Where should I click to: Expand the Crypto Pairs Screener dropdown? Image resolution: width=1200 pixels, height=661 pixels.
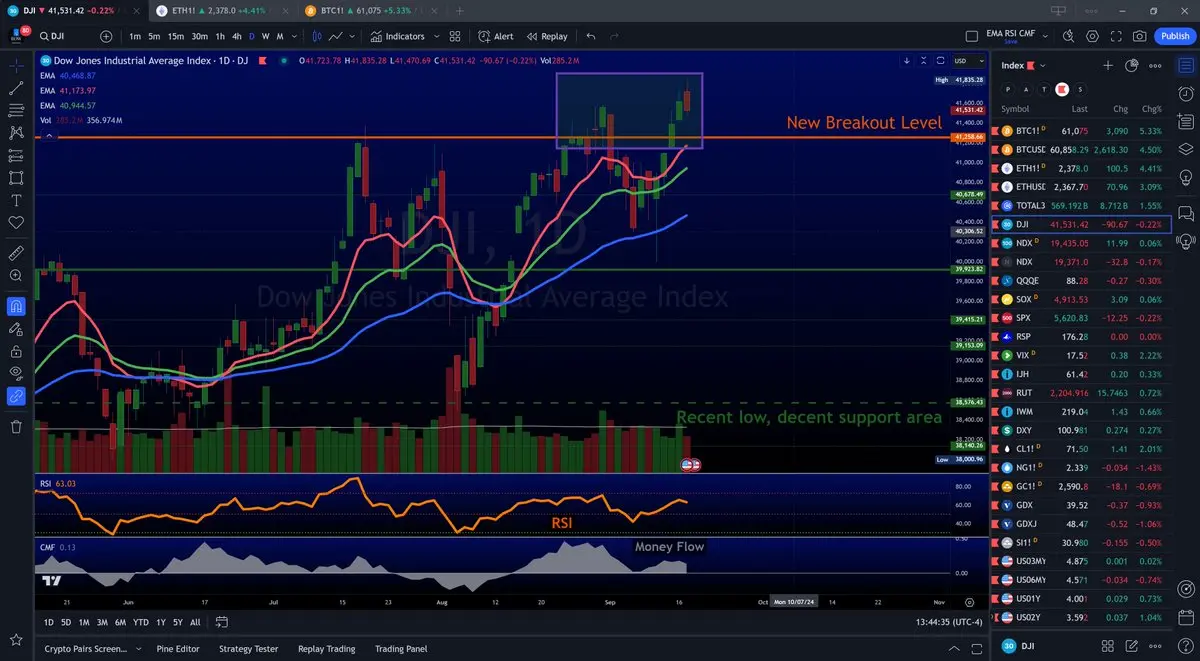(138, 649)
